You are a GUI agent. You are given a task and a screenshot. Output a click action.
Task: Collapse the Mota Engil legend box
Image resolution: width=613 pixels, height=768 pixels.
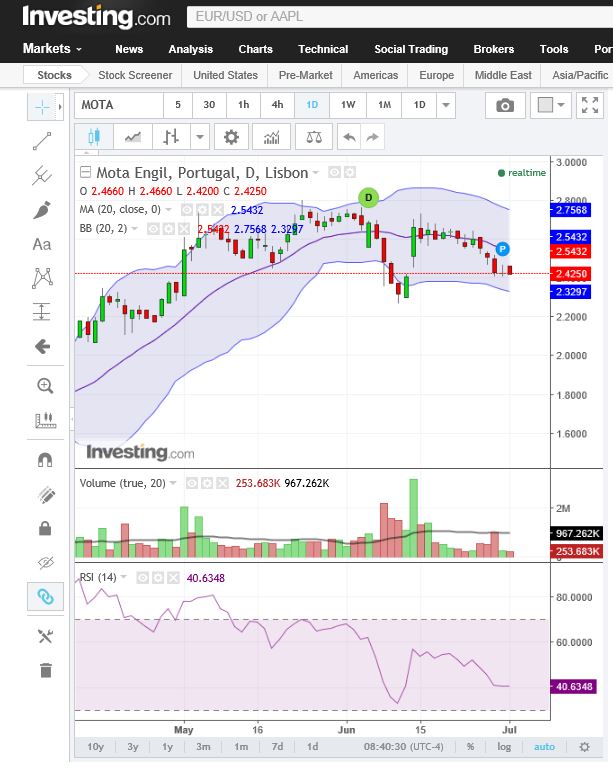click(85, 172)
